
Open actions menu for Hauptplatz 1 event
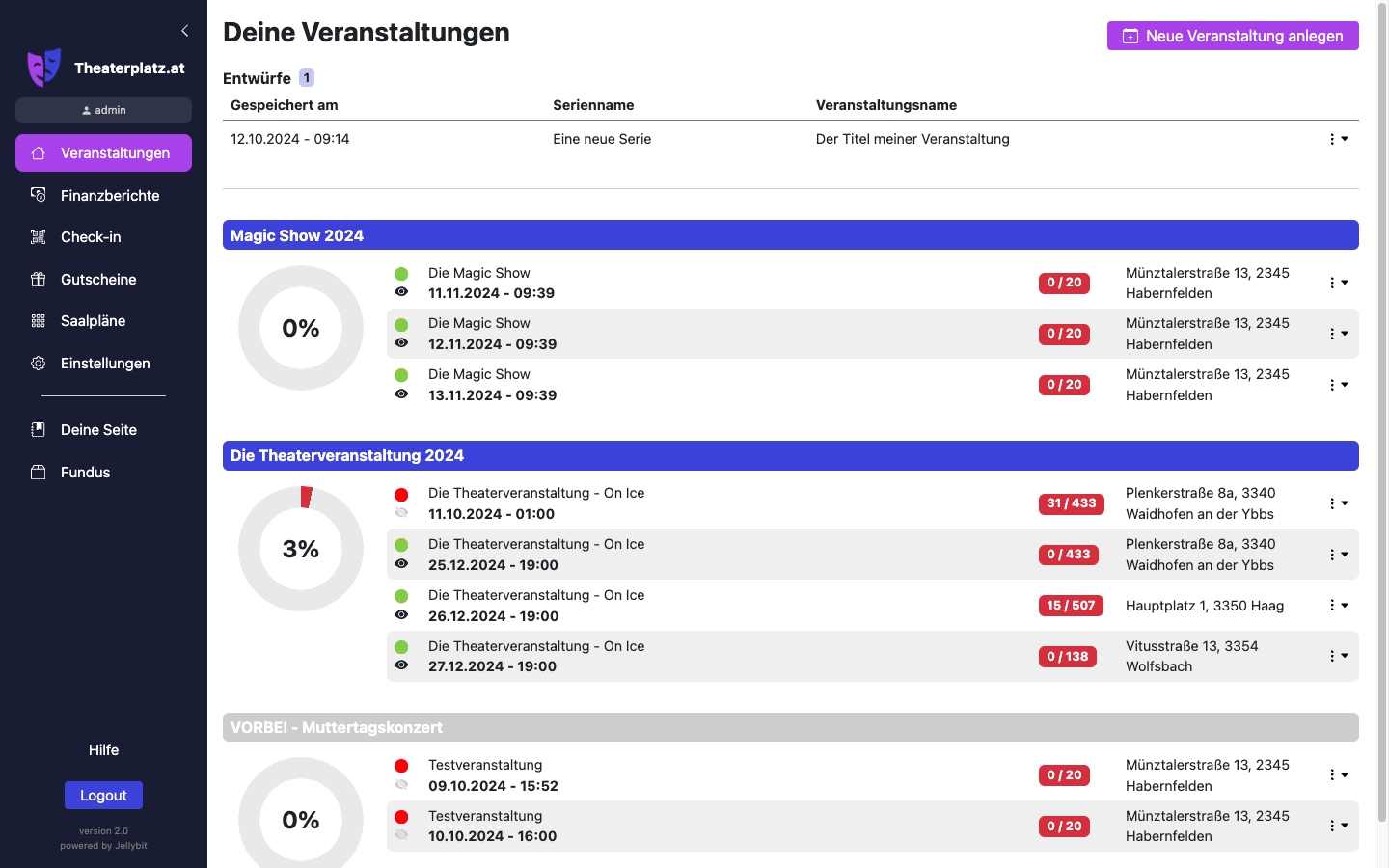coord(1338,606)
